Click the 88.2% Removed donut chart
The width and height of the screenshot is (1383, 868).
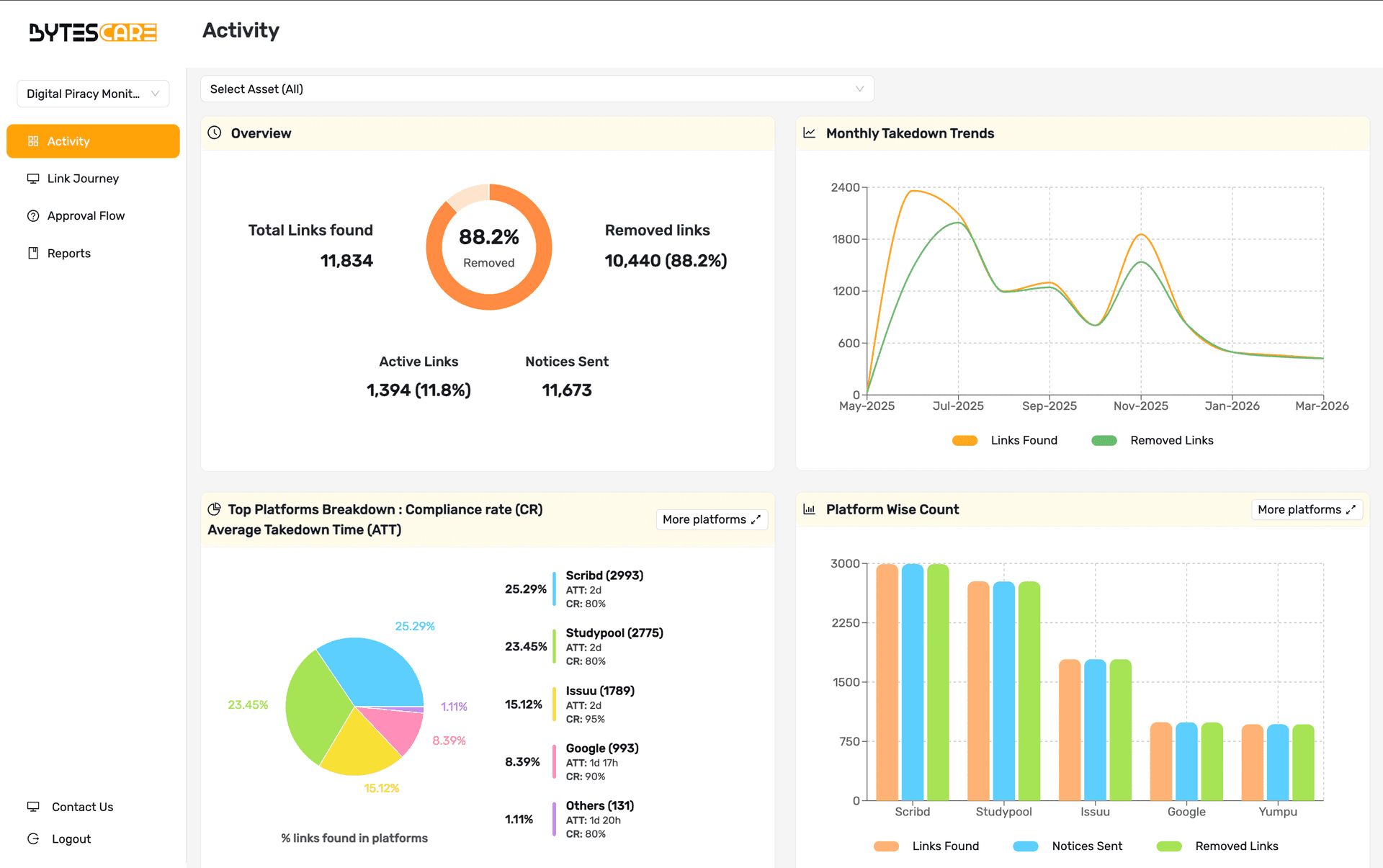pos(488,247)
